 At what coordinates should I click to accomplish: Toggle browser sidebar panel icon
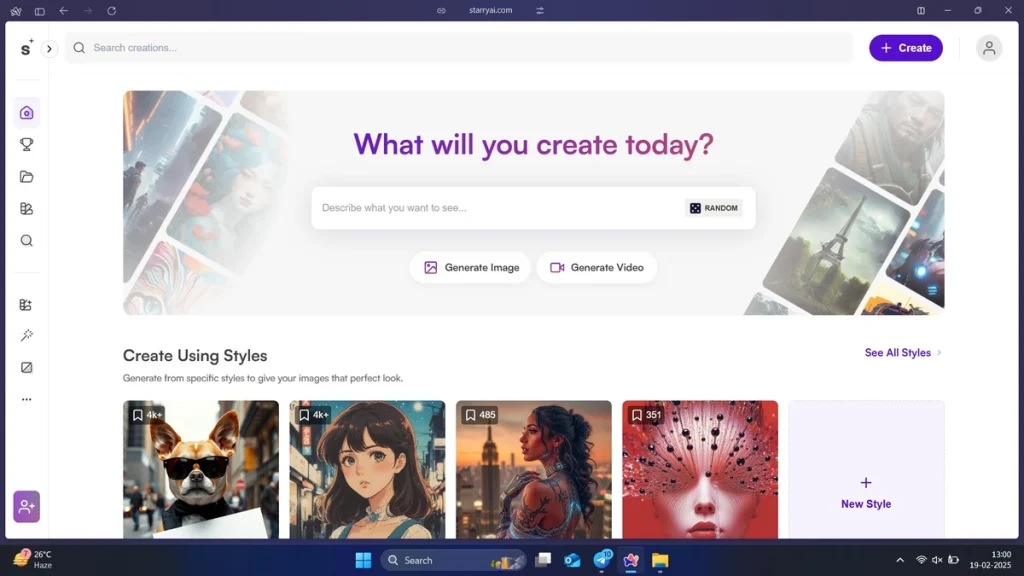pos(39,11)
